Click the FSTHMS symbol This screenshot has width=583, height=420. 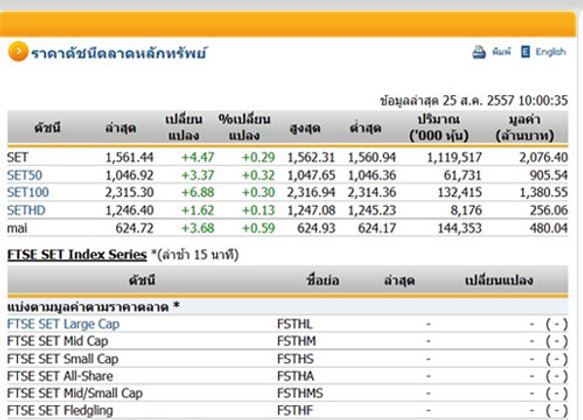click(x=300, y=393)
